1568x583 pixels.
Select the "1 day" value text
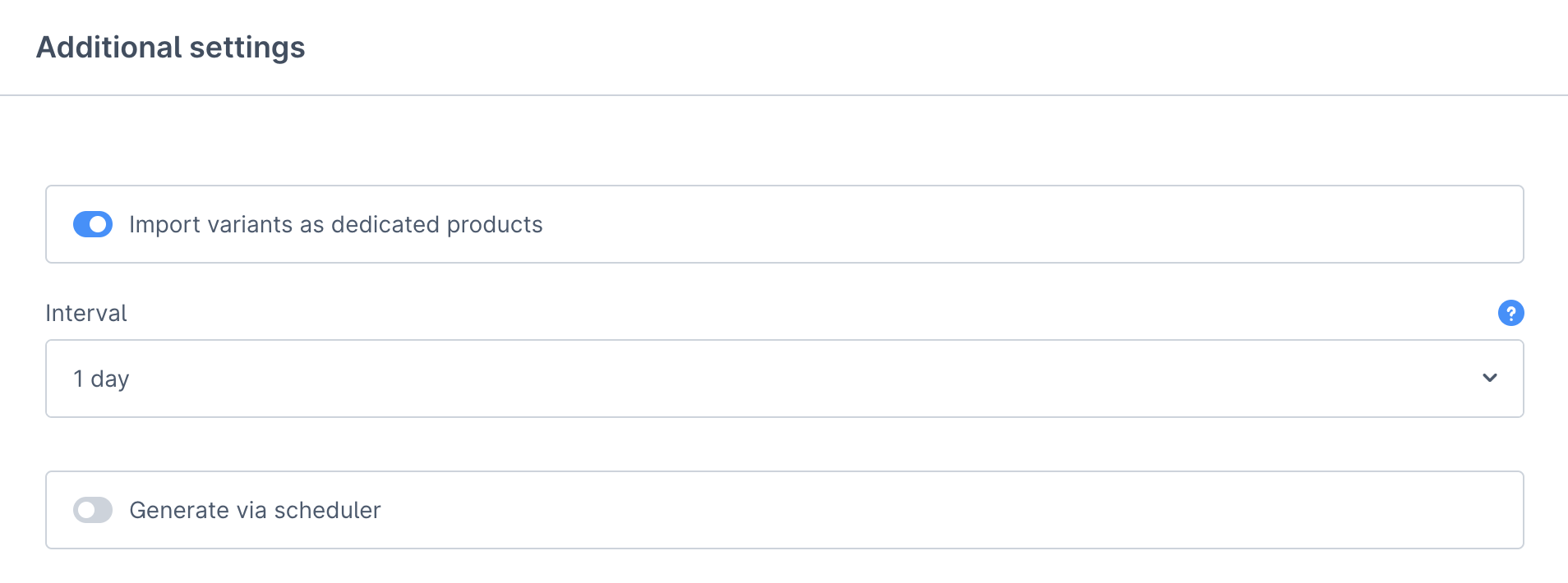[x=101, y=379]
